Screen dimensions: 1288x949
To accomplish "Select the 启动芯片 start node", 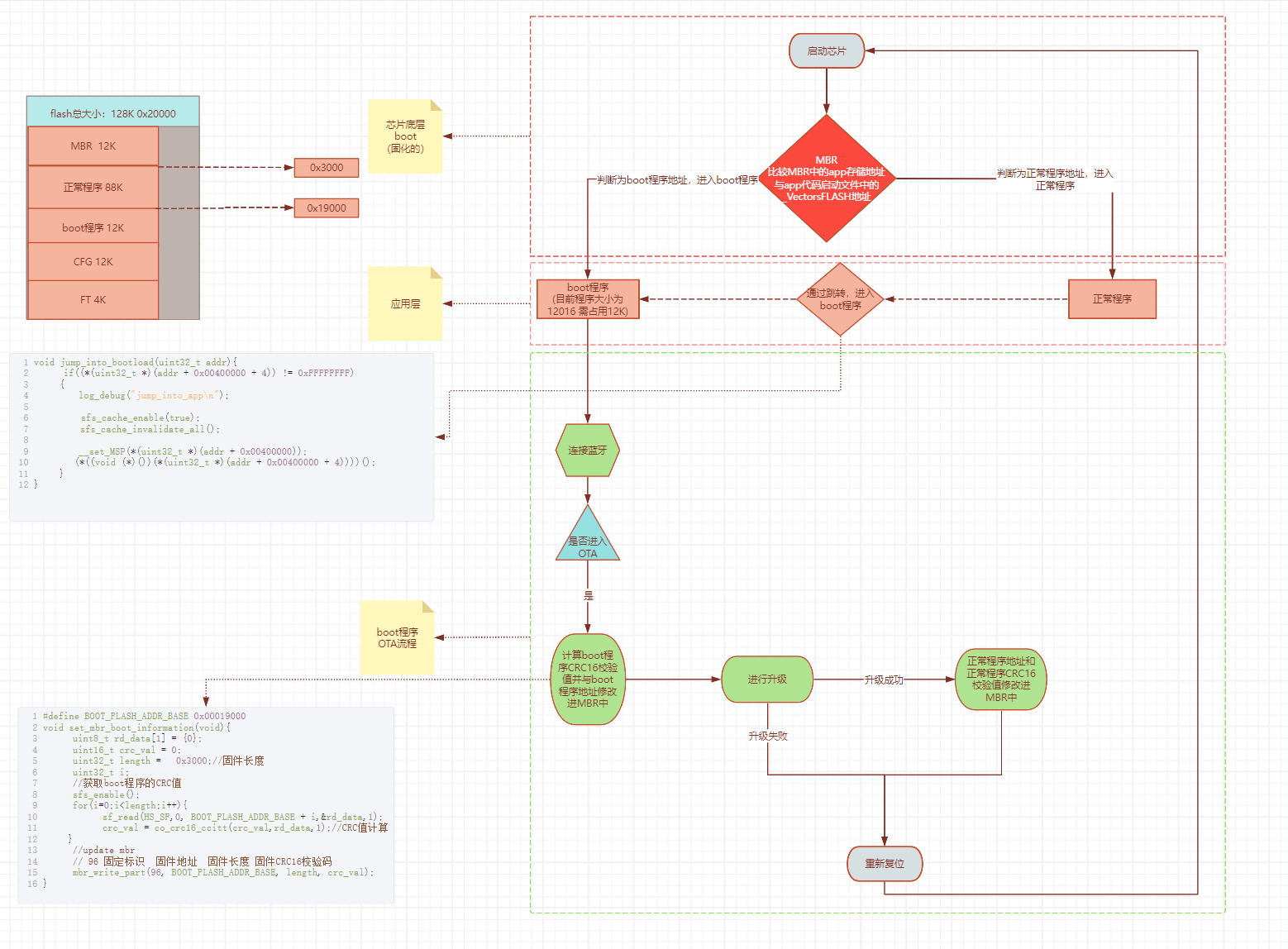I will tap(827, 51).
